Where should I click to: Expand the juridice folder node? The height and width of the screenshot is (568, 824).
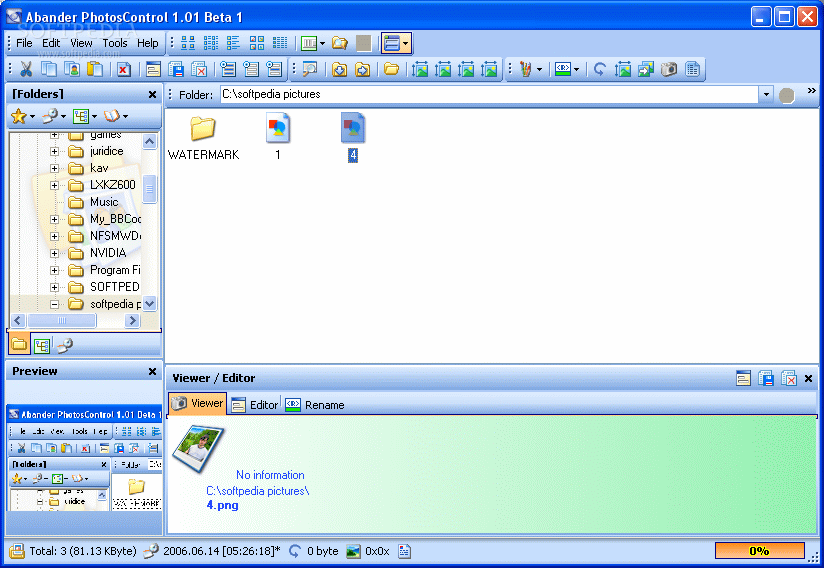pyautogui.click(x=54, y=151)
